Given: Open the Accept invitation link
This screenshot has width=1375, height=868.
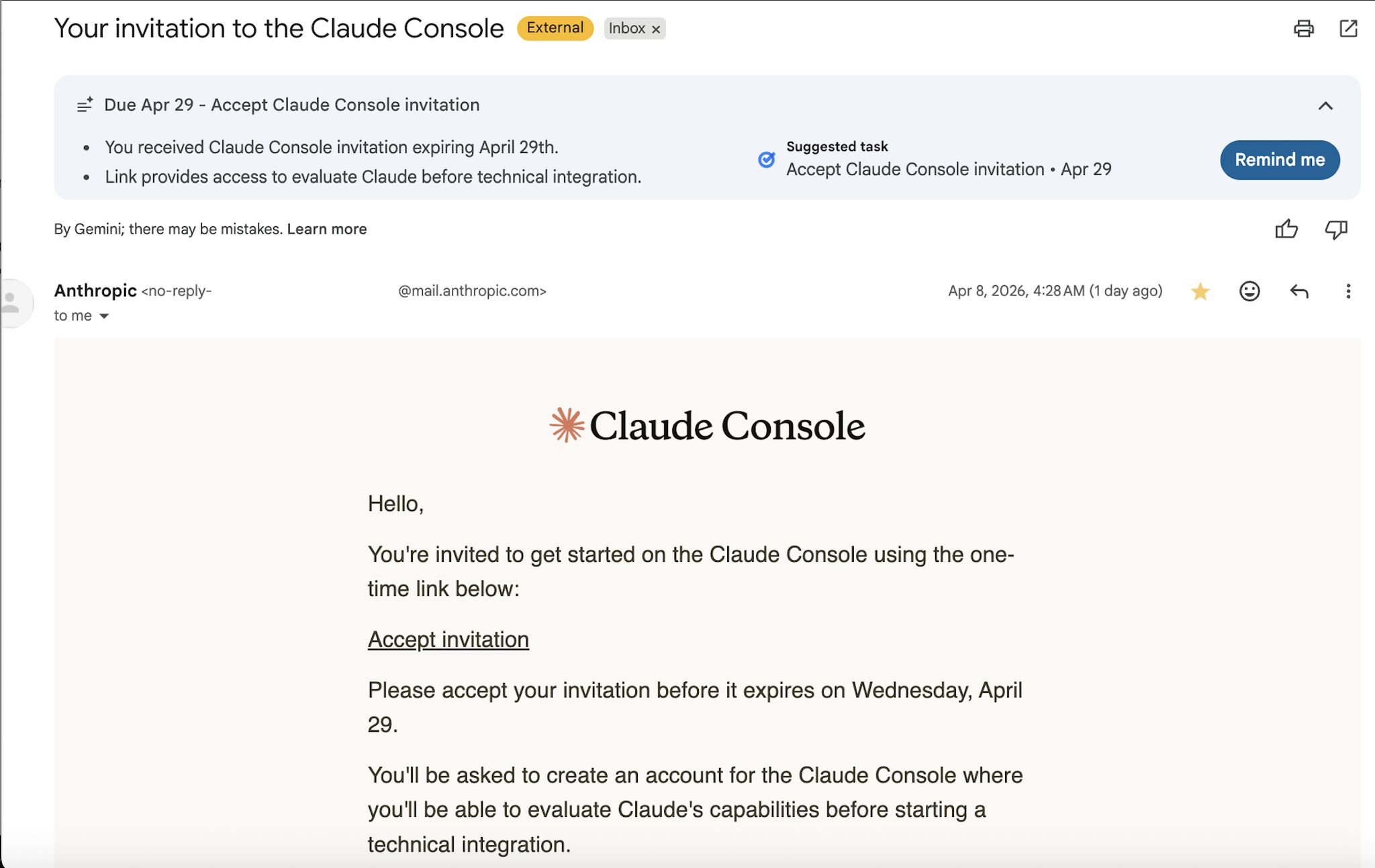Looking at the screenshot, I should pos(447,639).
